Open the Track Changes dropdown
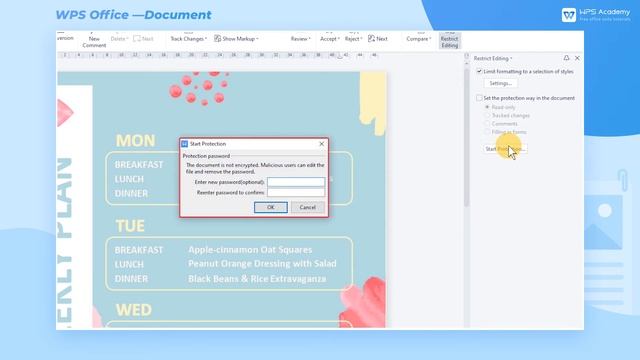640x360 pixels. pos(189,39)
